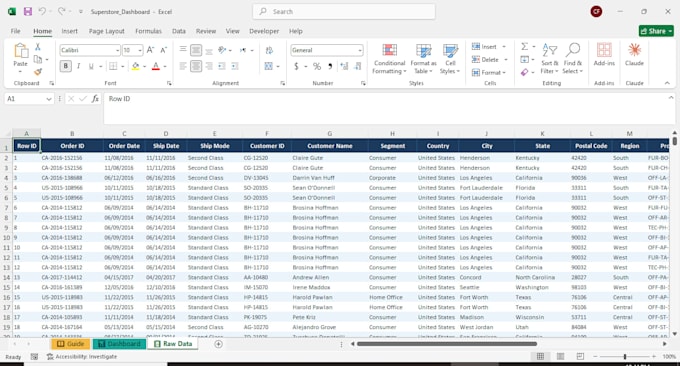Switch to the Insert ribbon tab
This screenshot has height=366, width=680.
69,31
